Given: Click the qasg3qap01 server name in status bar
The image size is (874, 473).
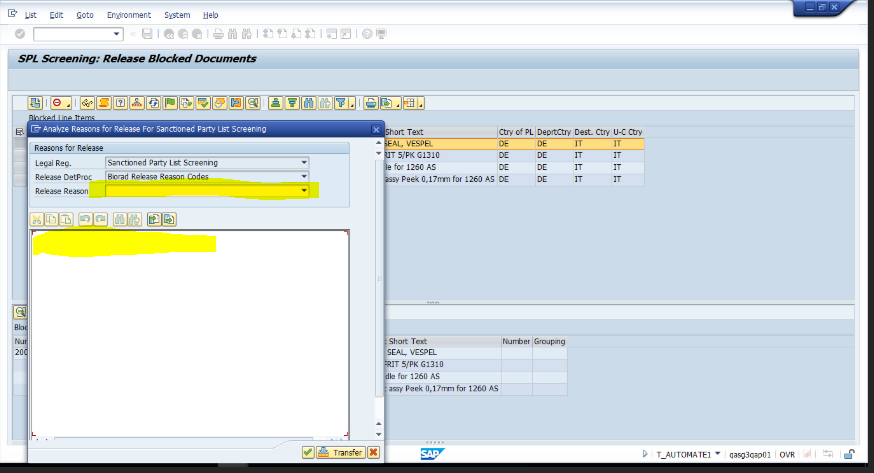Looking at the screenshot, I should pyautogui.click(x=750, y=455).
